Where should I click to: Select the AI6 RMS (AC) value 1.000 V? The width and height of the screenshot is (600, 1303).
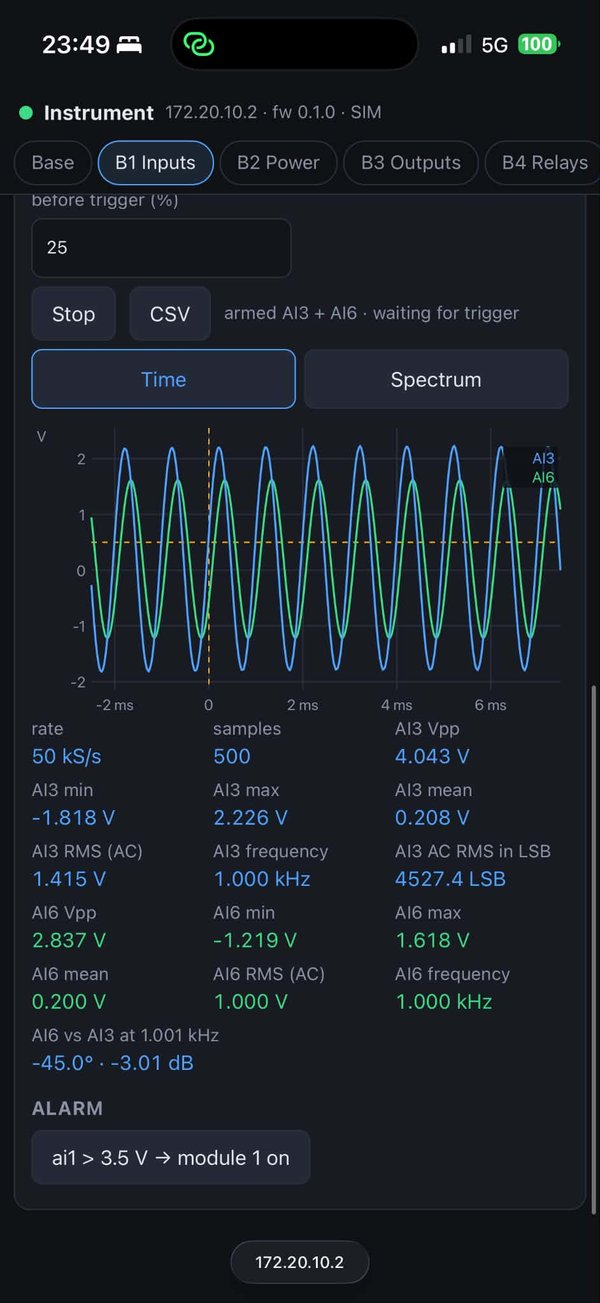249,1002
